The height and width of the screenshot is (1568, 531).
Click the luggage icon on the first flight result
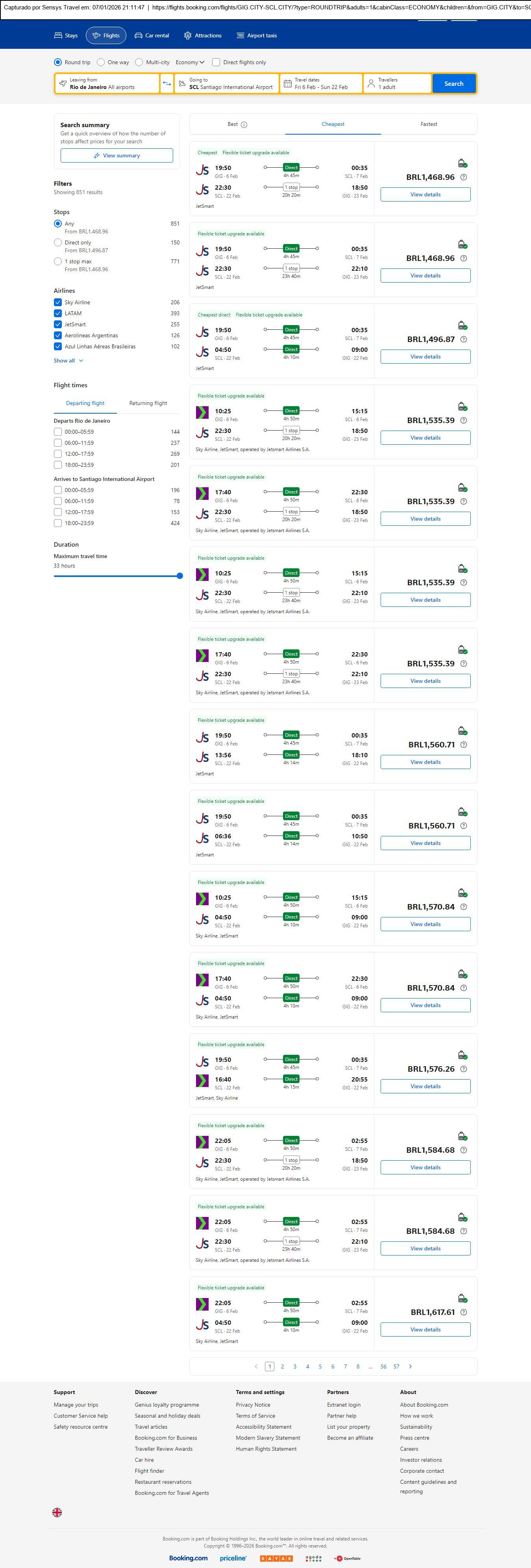click(462, 163)
